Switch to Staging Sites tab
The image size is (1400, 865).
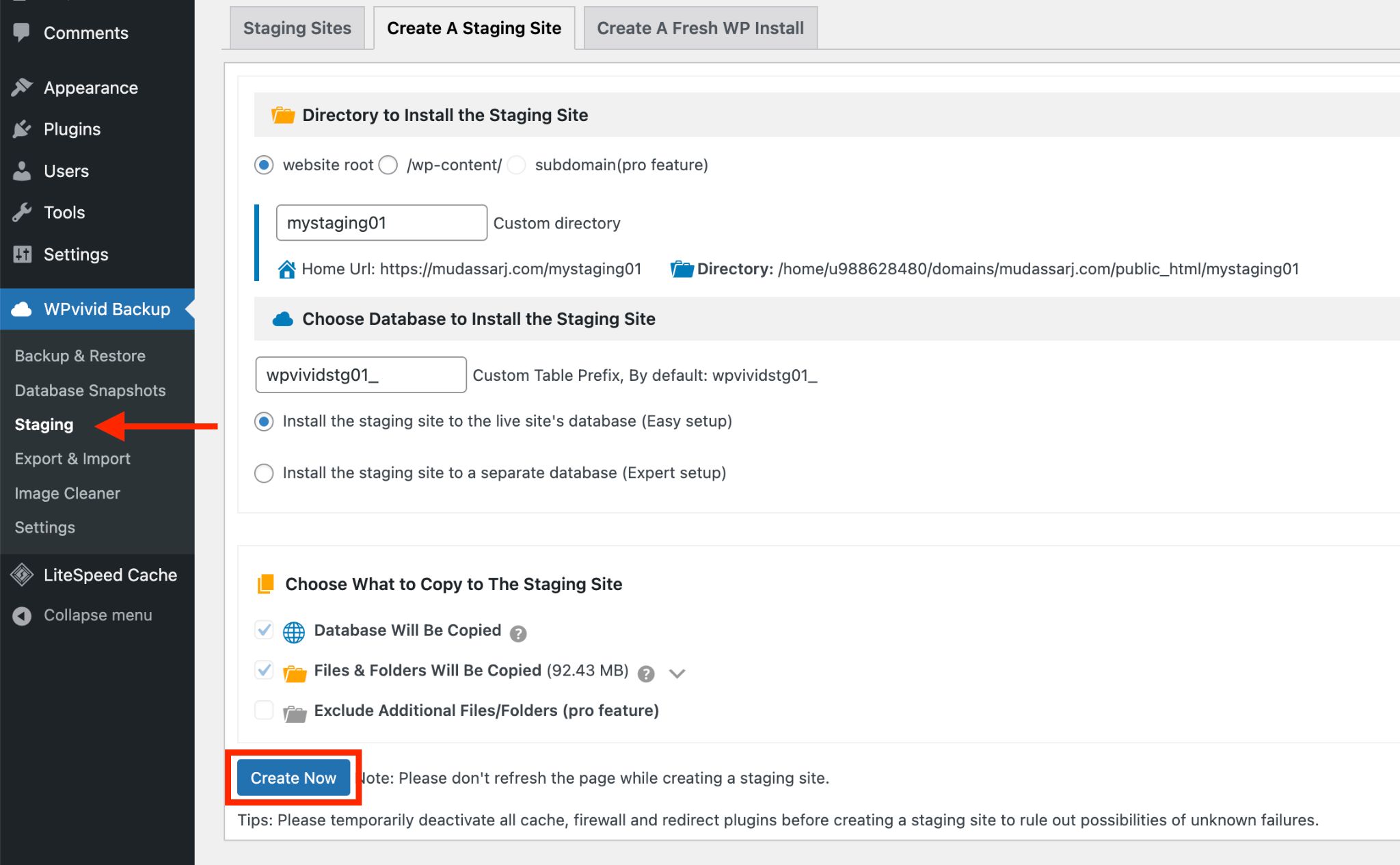(x=298, y=27)
